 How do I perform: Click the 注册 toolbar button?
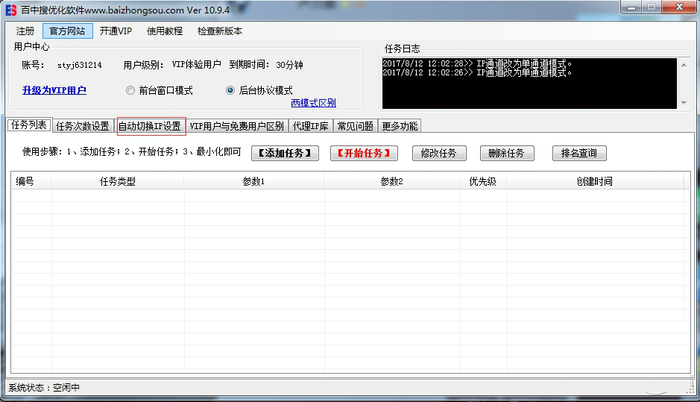23,31
